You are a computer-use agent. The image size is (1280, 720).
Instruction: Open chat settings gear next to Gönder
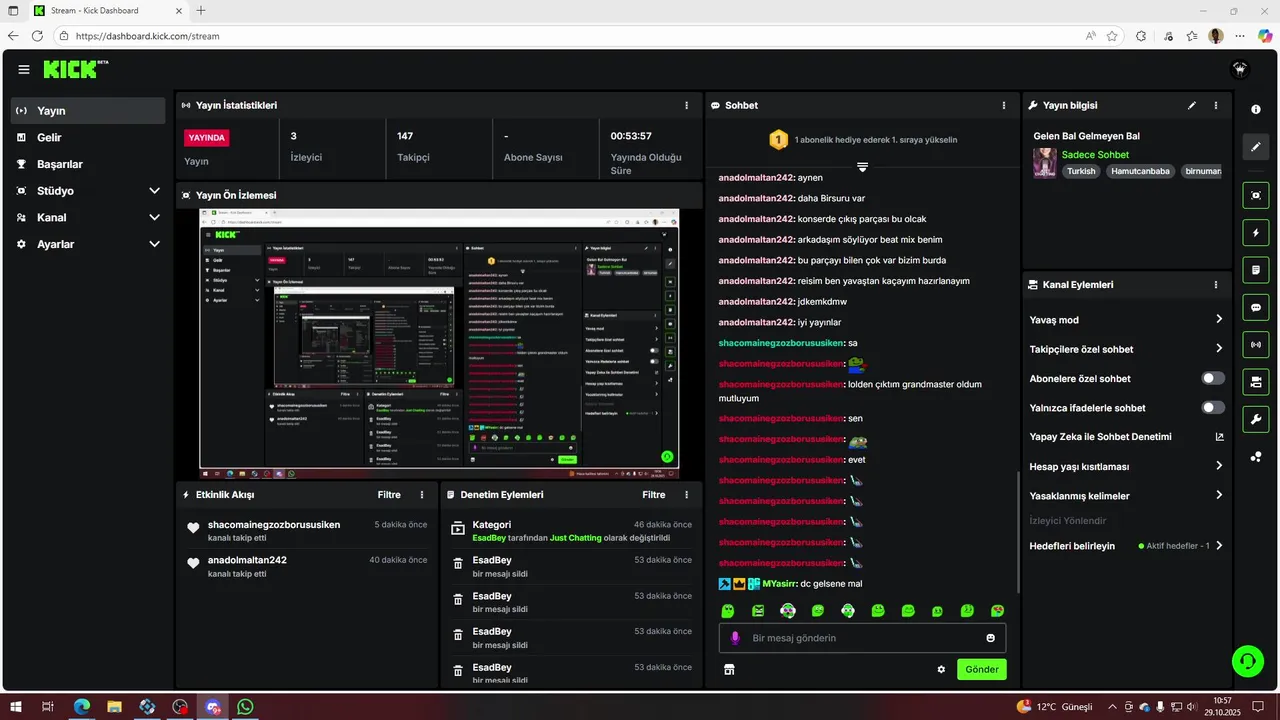pos(941,669)
